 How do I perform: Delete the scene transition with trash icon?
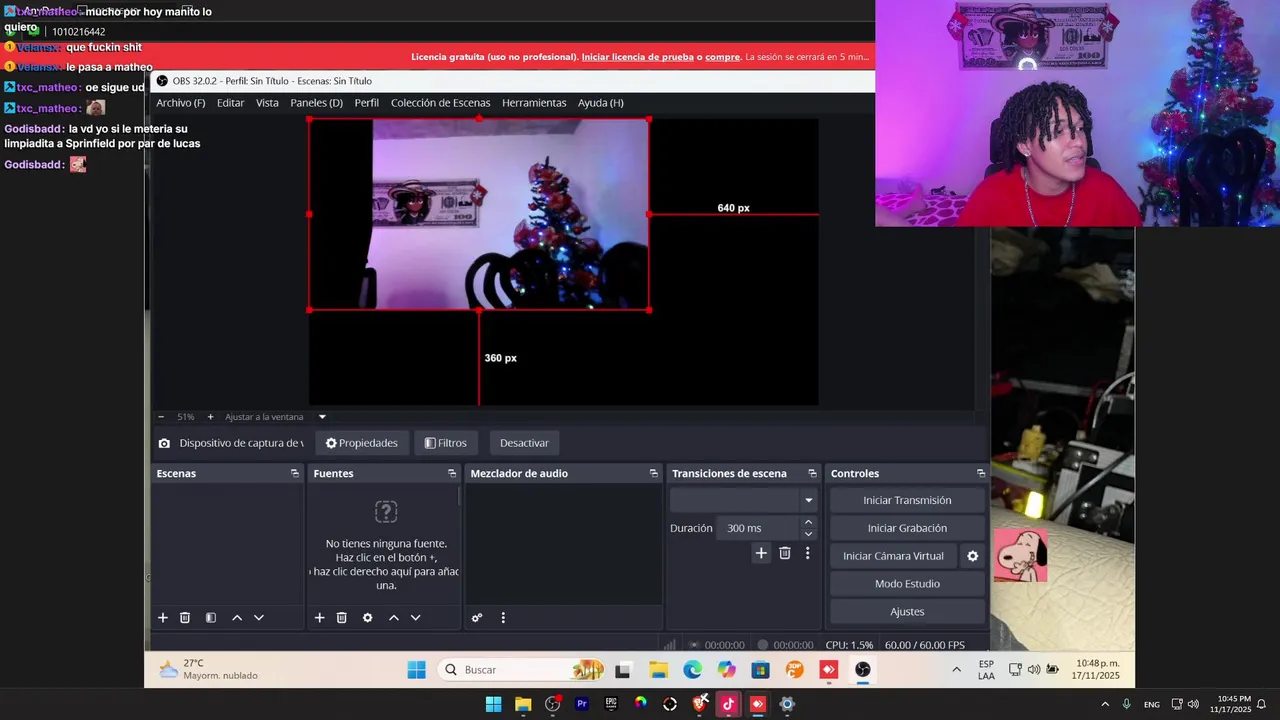(785, 553)
